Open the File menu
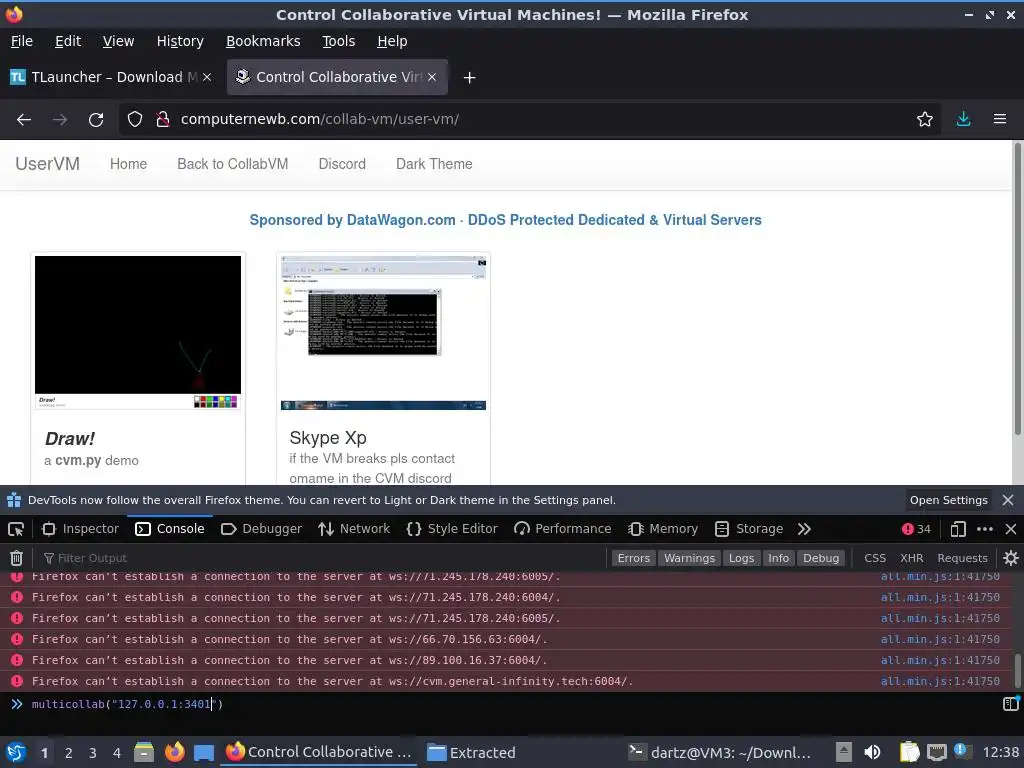Viewport: 1024px width, 768px height. tap(22, 41)
